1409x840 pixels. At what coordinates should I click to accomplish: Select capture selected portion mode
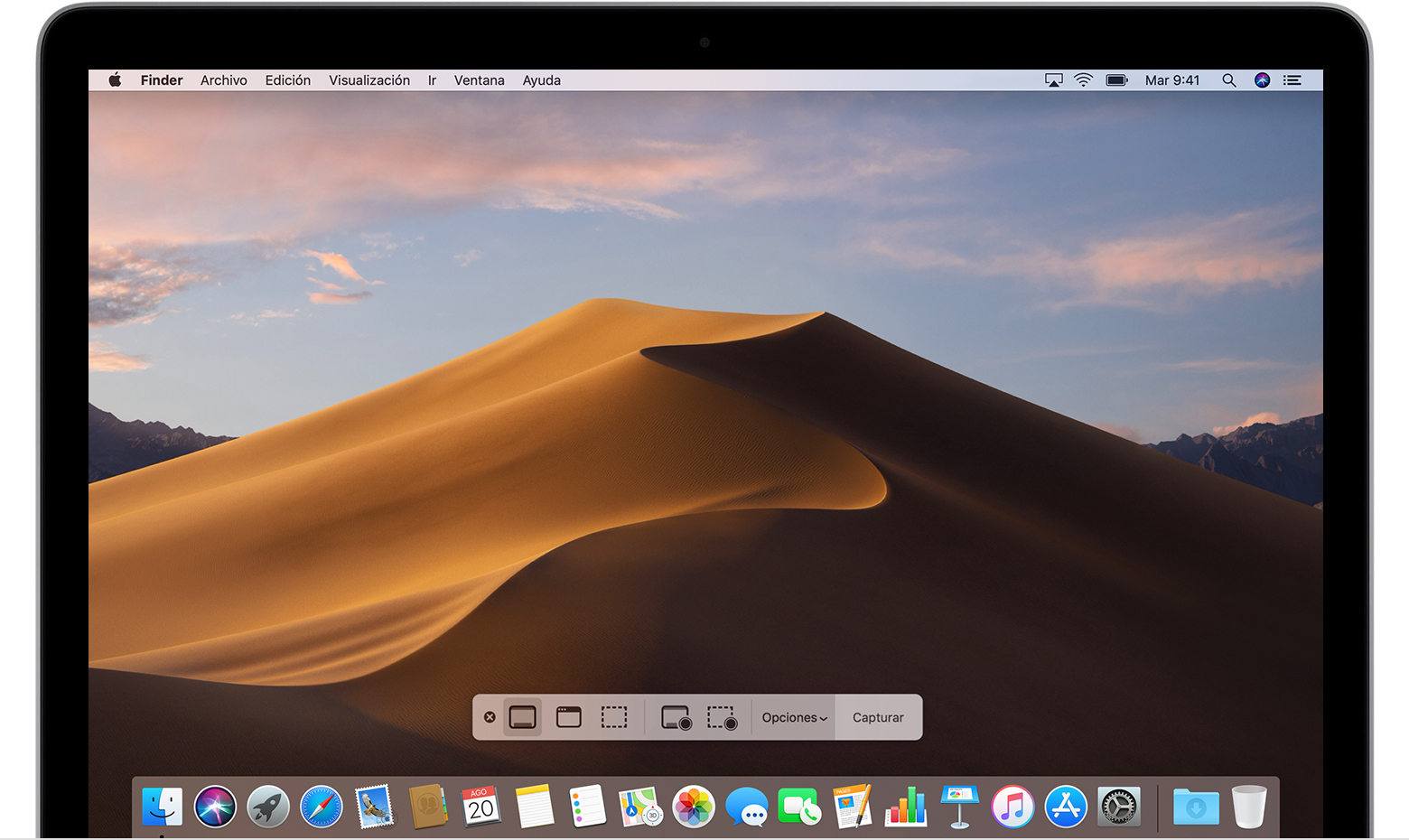tap(615, 716)
